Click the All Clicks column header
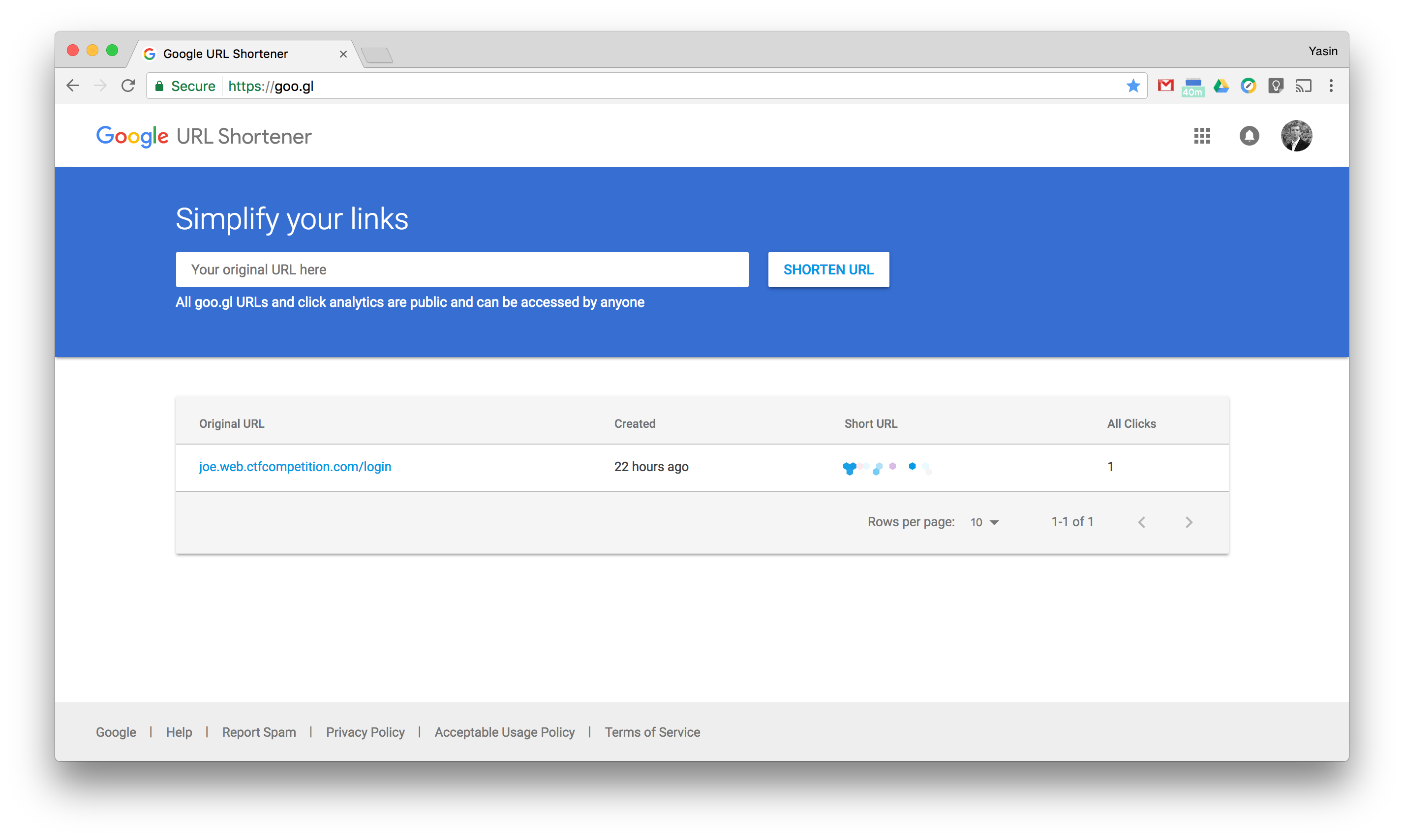1404x840 pixels. (1131, 423)
